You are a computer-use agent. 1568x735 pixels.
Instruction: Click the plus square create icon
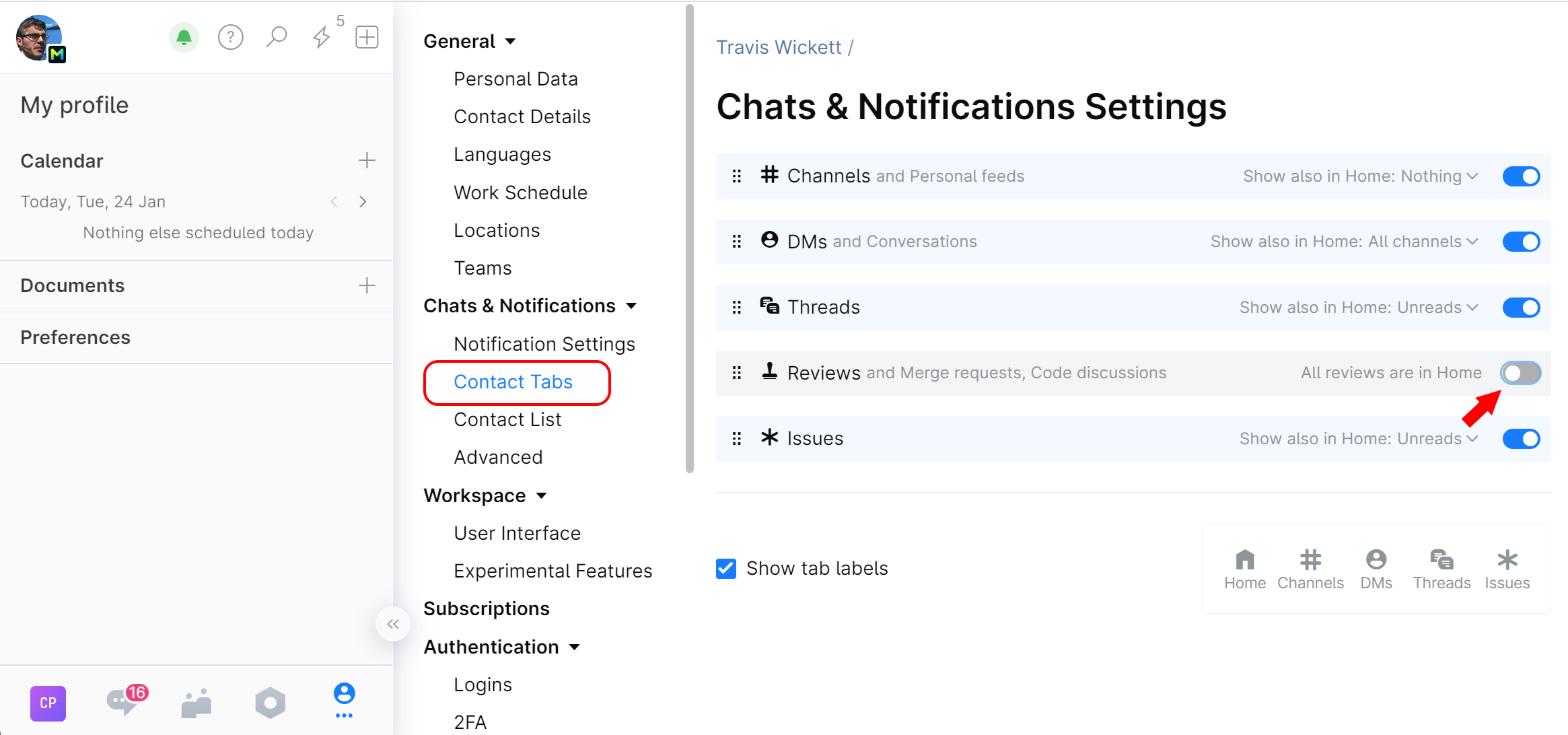(367, 38)
